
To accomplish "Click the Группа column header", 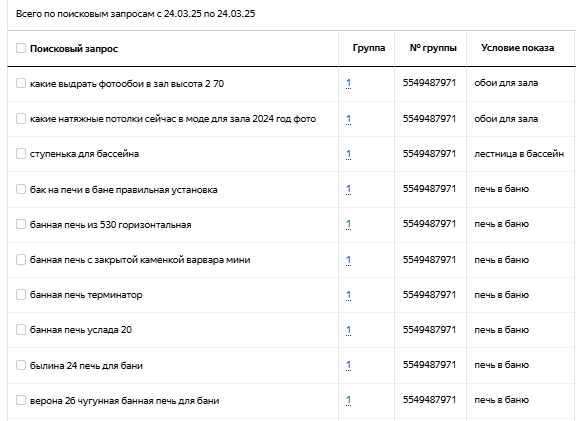I will 369,48.
